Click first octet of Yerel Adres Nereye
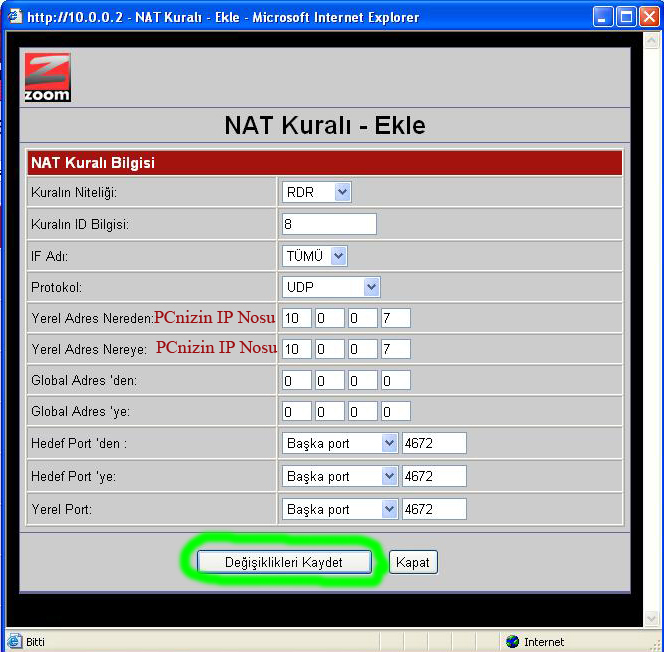Screen dimensions: 664x652 pos(296,349)
